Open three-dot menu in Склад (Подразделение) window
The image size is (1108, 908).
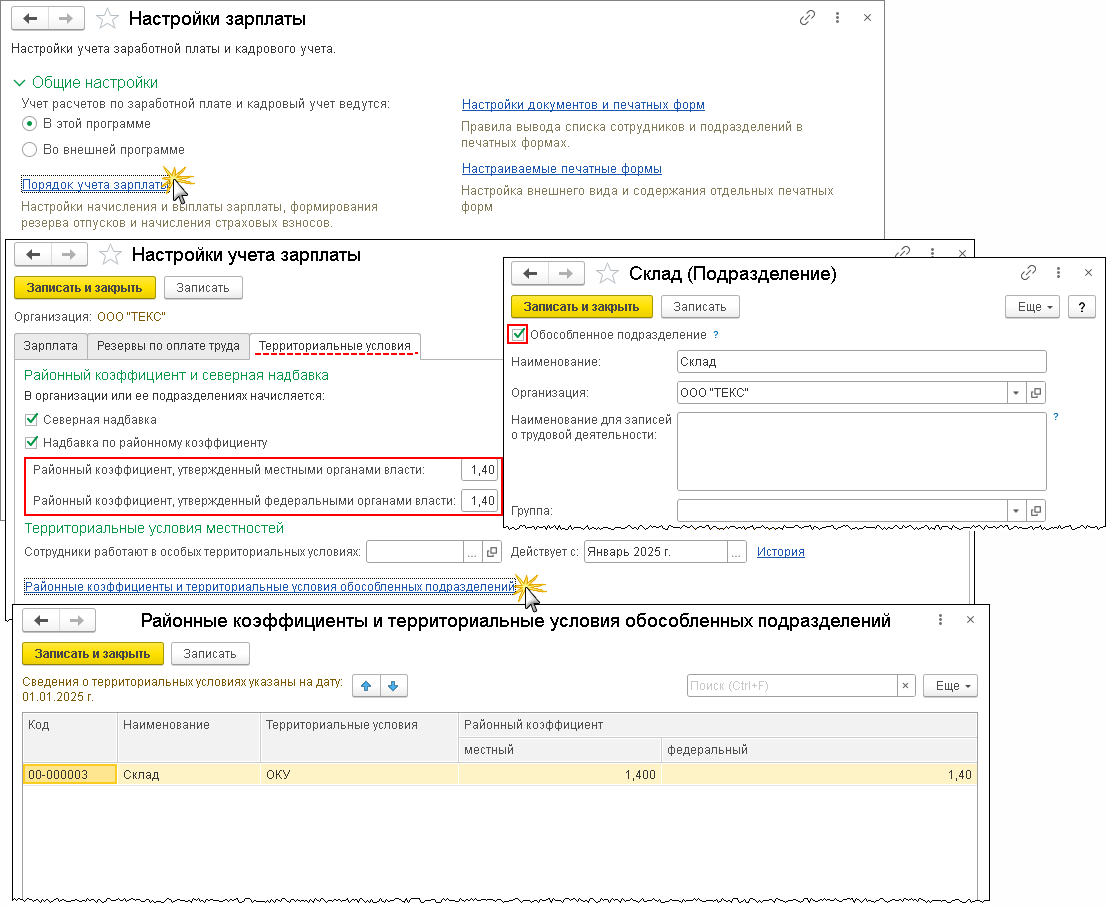coord(1058,273)
